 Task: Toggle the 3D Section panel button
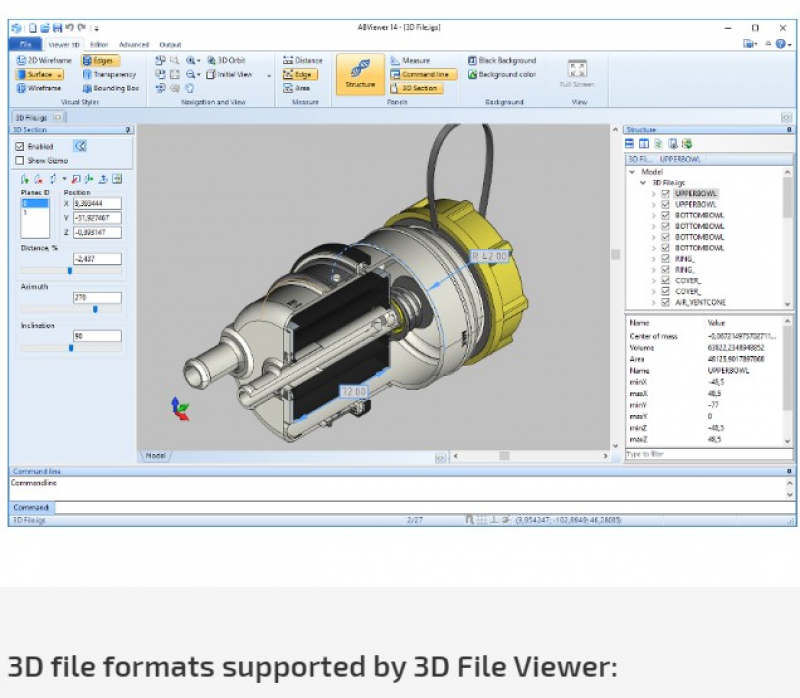416,88
